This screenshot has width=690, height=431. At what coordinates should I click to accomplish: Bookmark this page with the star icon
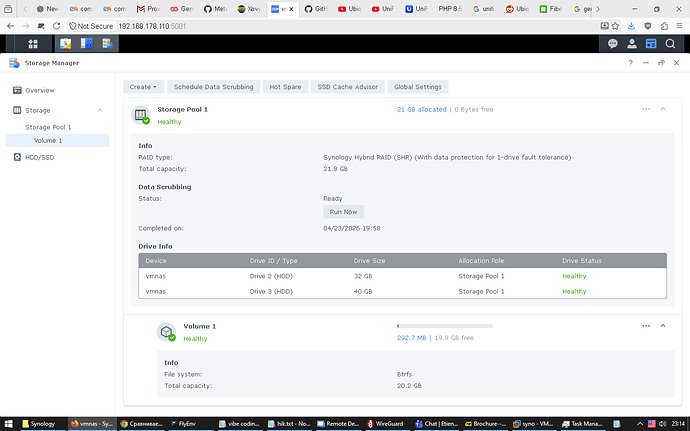[x=615, y=26]
